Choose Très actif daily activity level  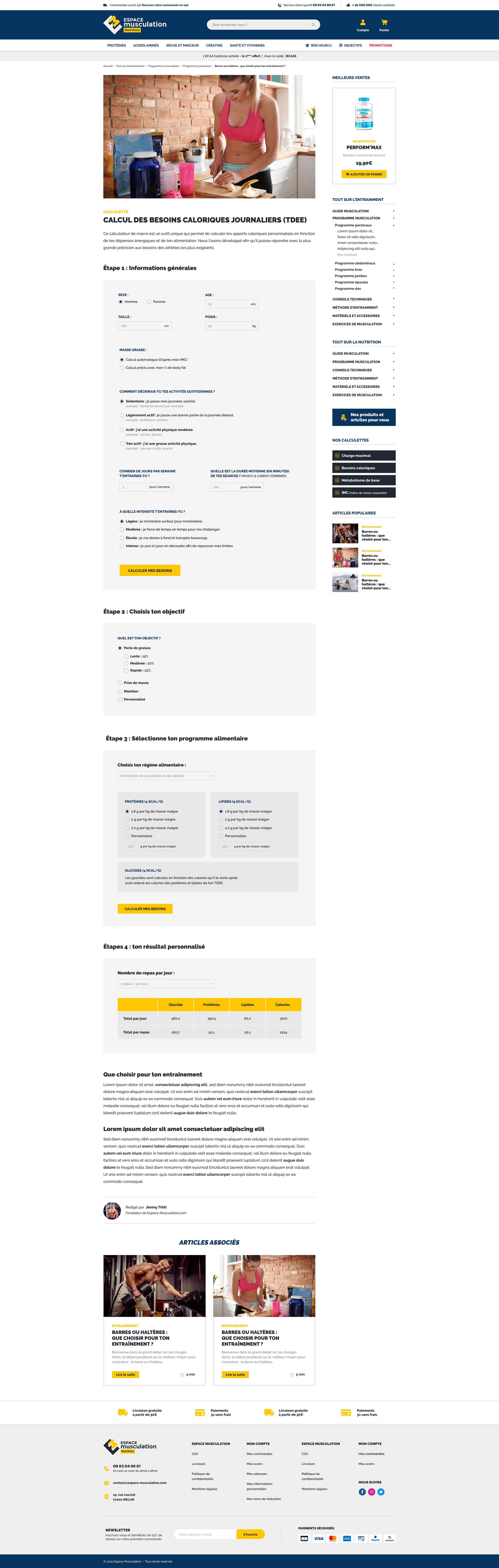pos(122,444)
